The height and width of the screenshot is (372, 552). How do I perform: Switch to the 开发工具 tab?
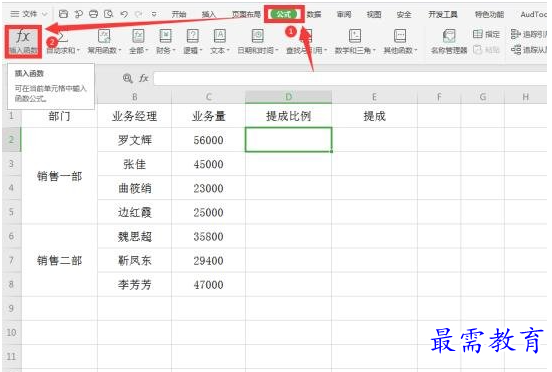pos(443,14)
